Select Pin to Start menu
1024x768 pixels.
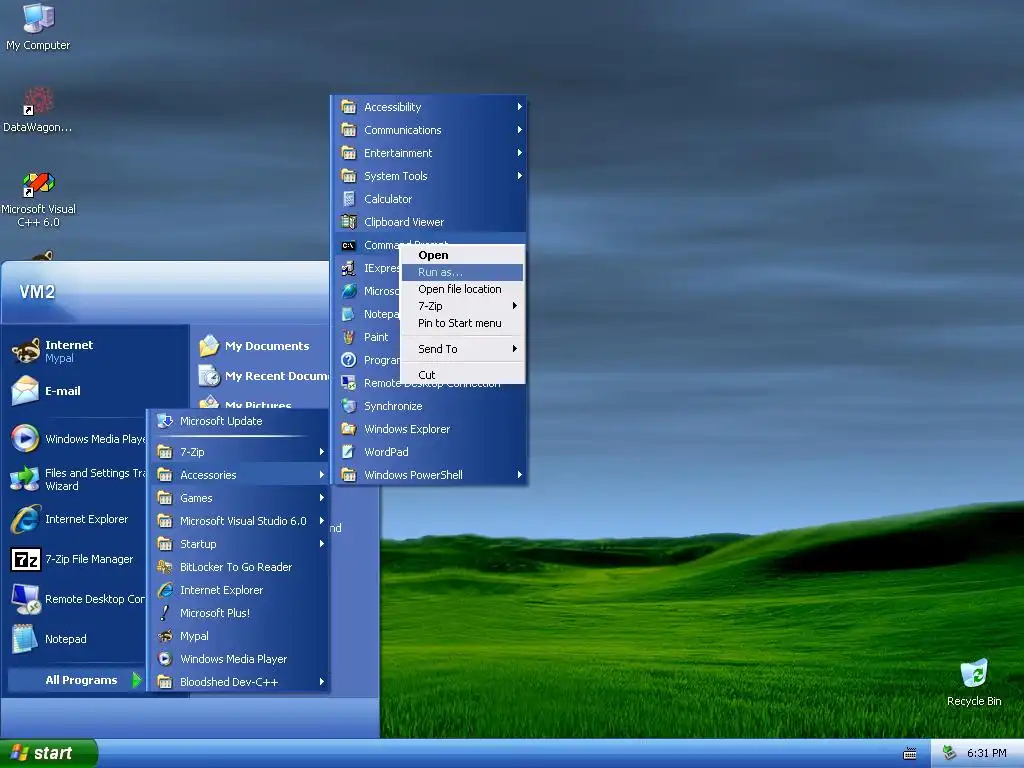pos(462,323)
